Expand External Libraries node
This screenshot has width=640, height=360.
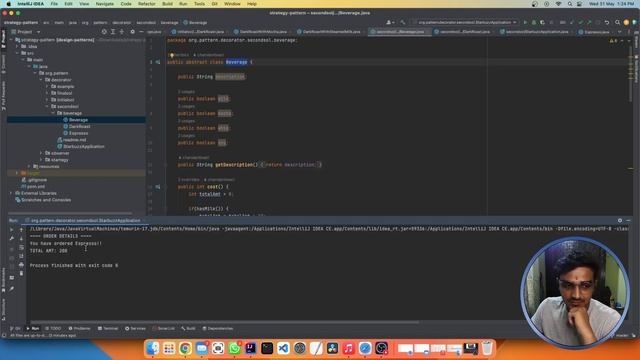pyautogui.click(x=11, y=193)
